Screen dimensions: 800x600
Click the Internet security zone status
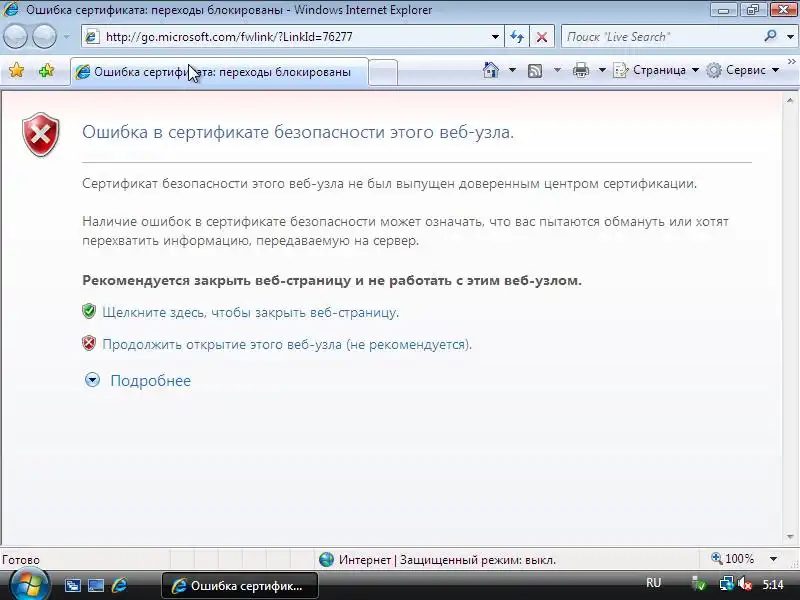point(437,560)
